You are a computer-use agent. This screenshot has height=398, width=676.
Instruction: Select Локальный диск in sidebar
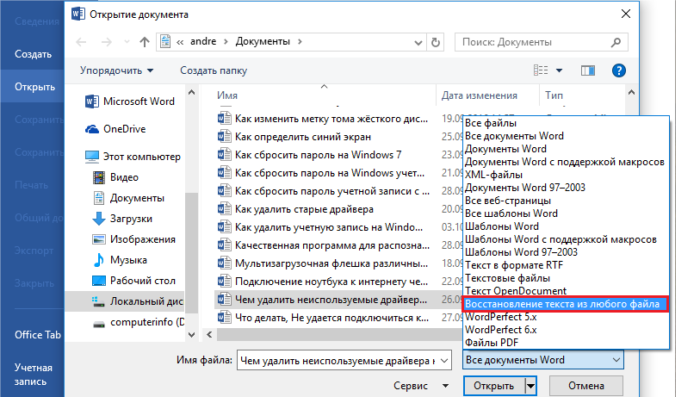pos(138,301)
